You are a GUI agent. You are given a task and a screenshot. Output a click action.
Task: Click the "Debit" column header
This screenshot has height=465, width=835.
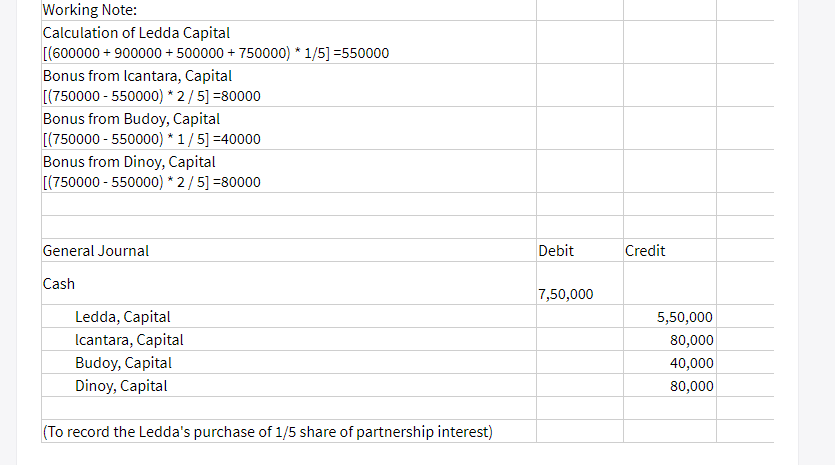(556, 251)
